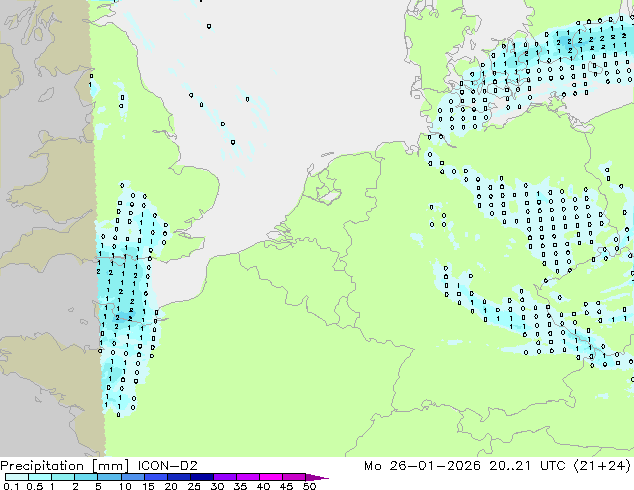Click the 30–35 mm purple swatch

[225, 477]
